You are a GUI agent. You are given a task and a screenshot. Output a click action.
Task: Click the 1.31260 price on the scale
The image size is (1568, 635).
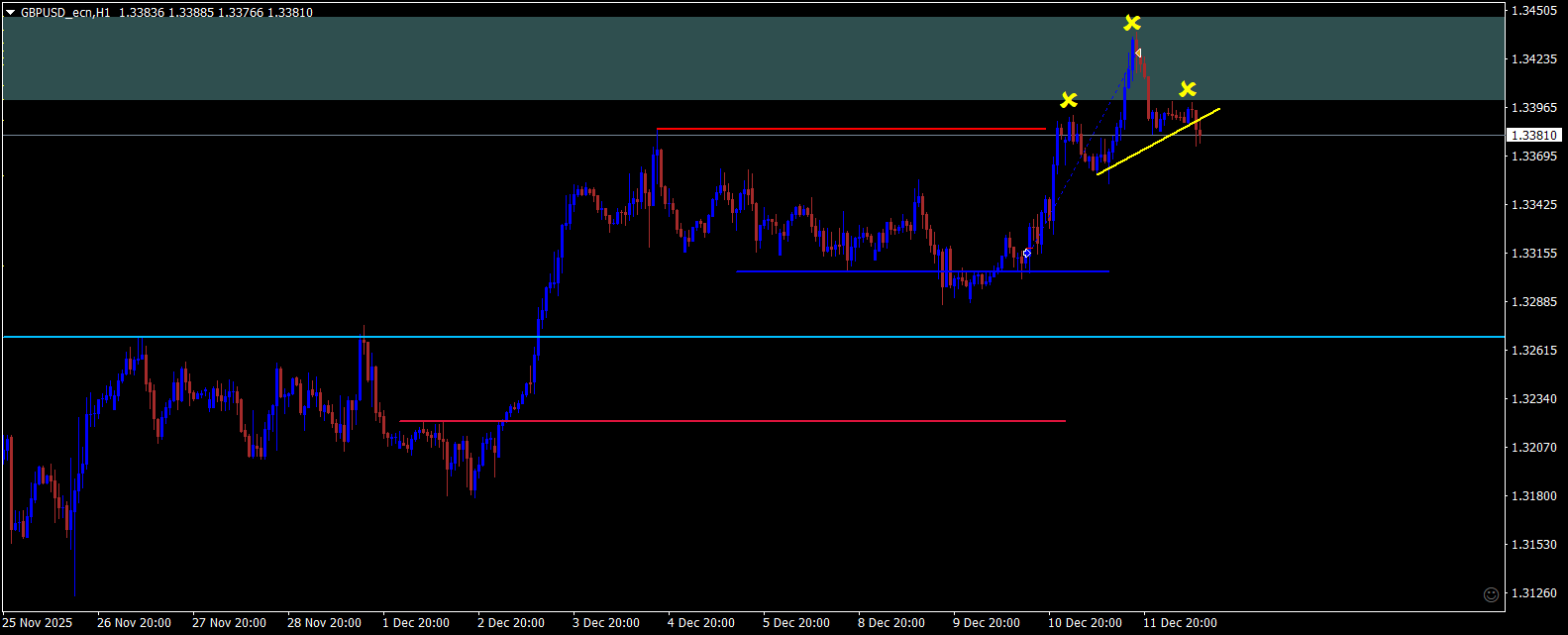pyautogui.click(x=1533, y=592)
